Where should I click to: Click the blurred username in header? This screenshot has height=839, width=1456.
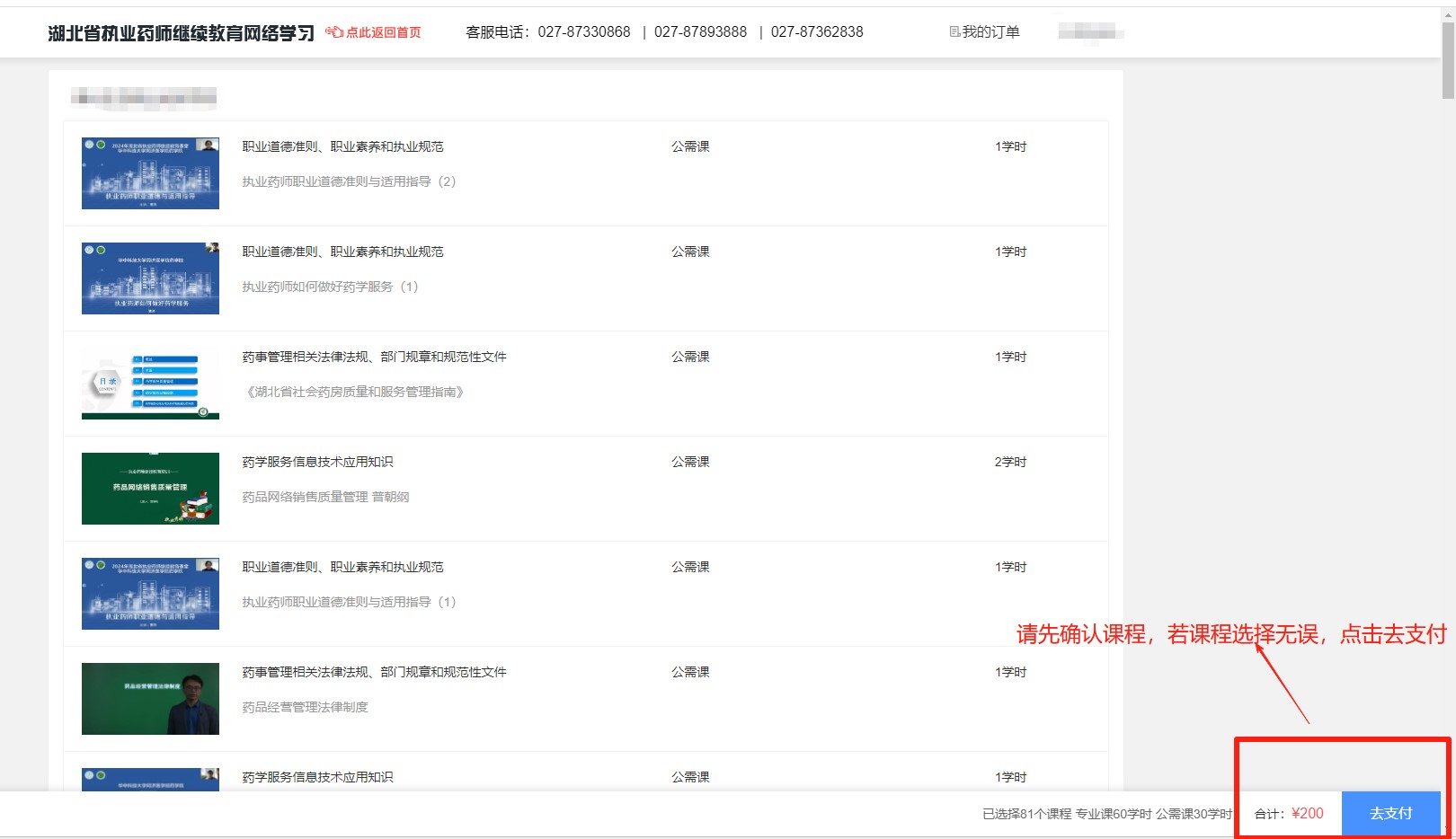coord(1089,32)
